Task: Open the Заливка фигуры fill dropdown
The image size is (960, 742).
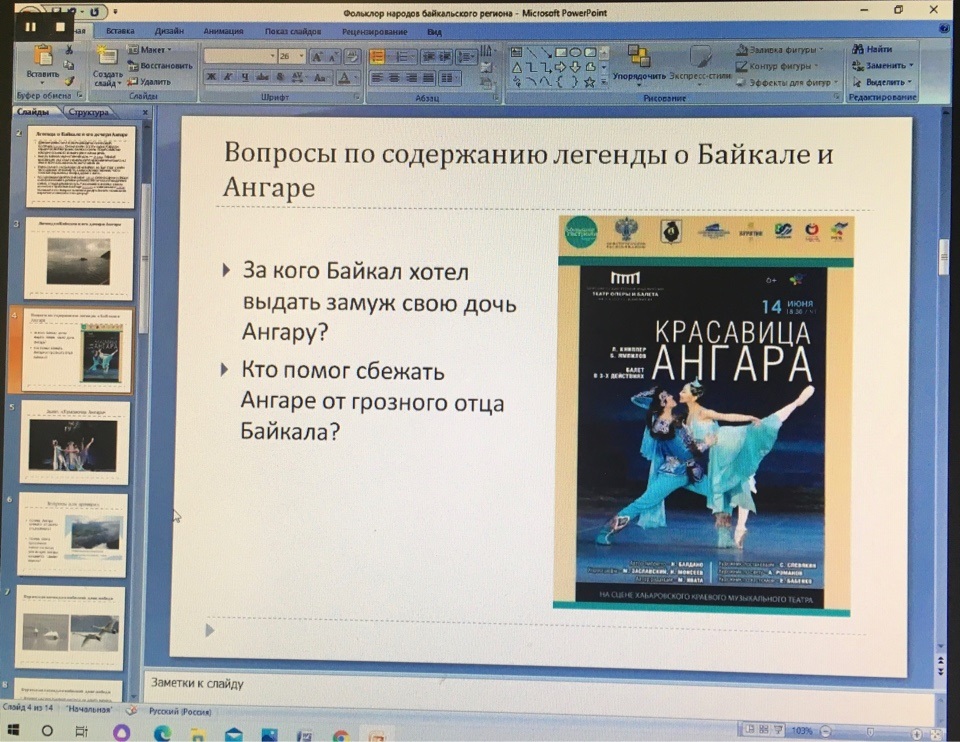Action: click(x=786, y=49)
